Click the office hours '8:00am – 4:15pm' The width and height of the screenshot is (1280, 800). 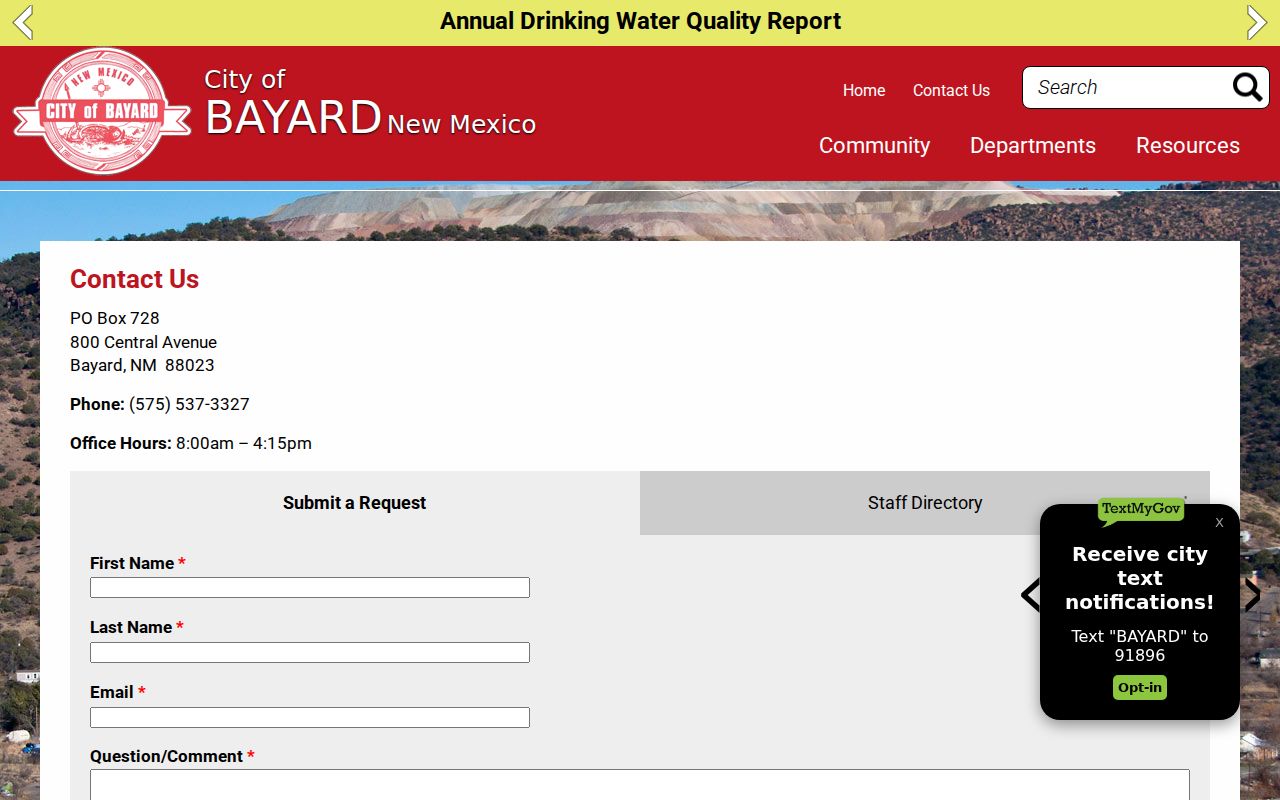244,443
